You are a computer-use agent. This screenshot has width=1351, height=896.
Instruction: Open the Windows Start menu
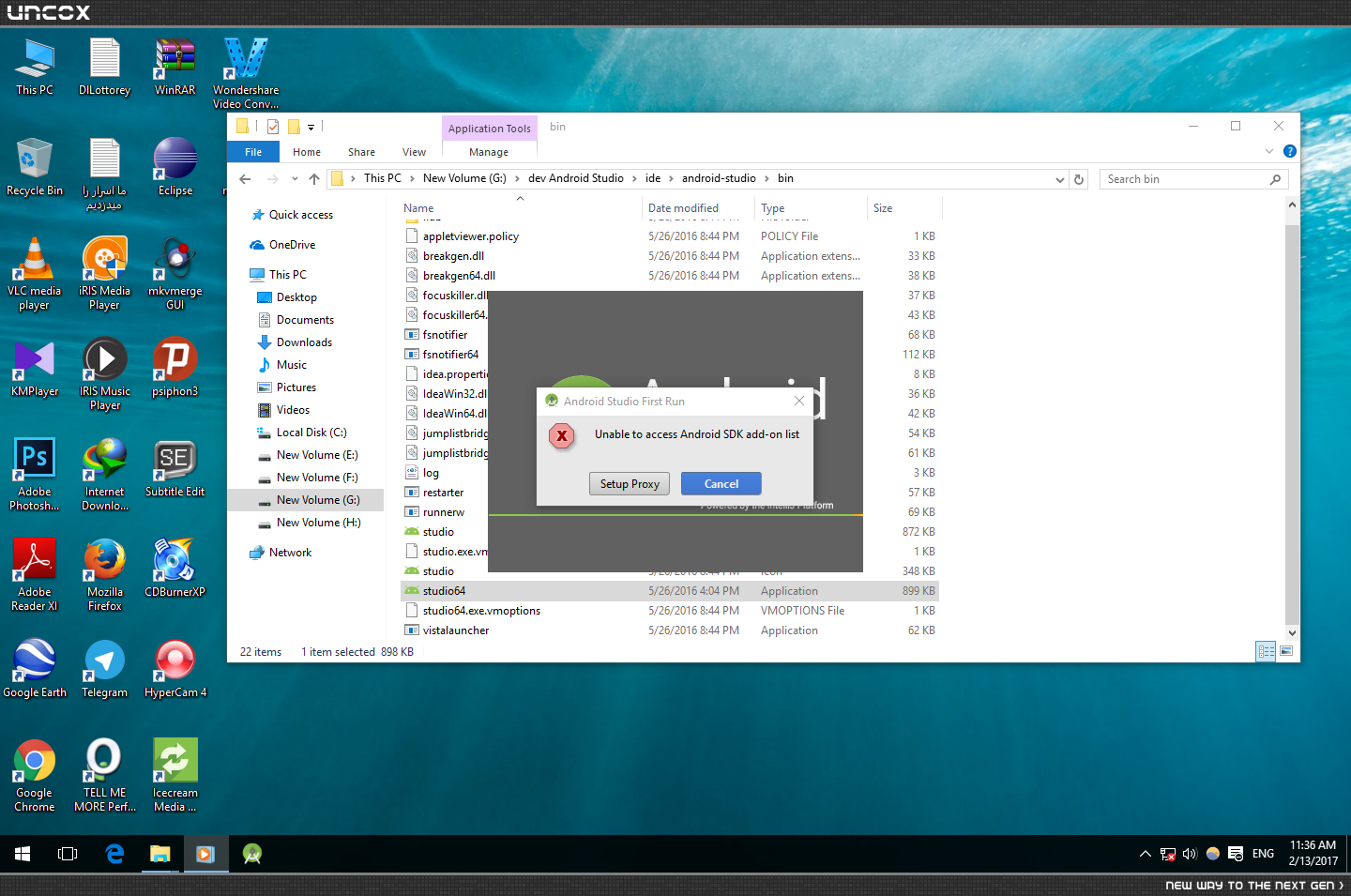click(23, 854)
